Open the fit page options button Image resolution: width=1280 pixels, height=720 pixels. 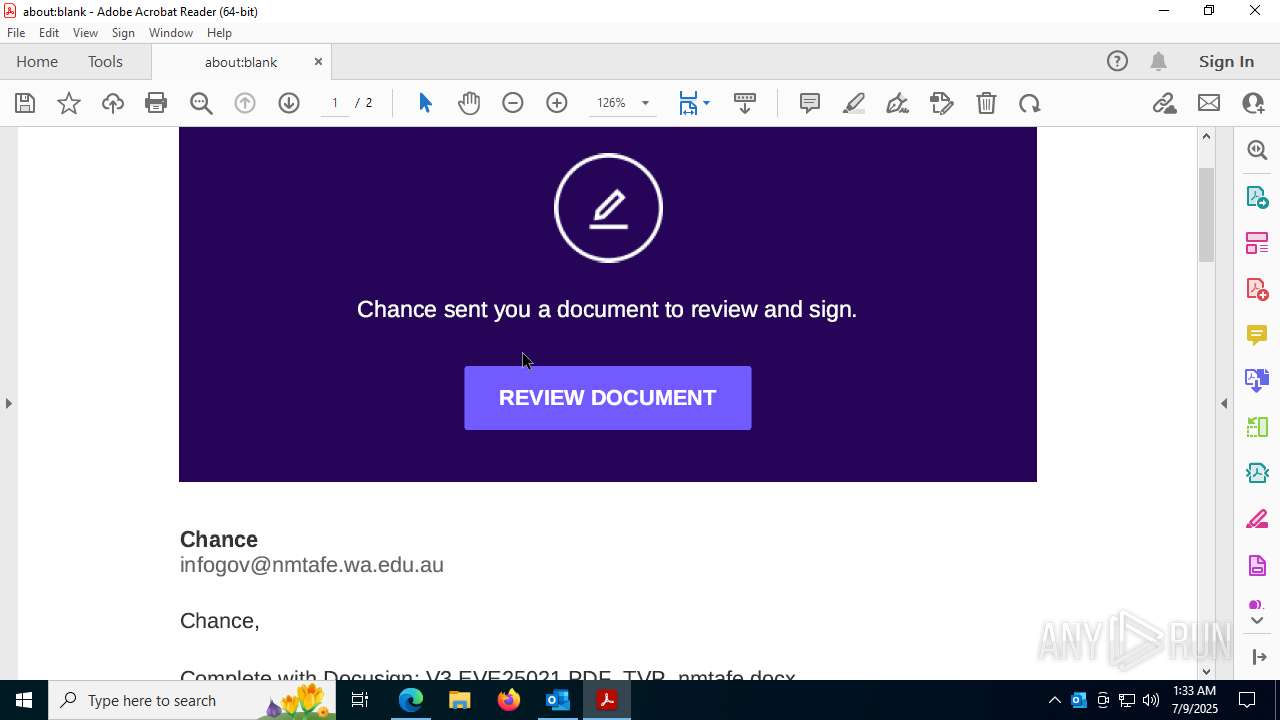pos(694,103)
